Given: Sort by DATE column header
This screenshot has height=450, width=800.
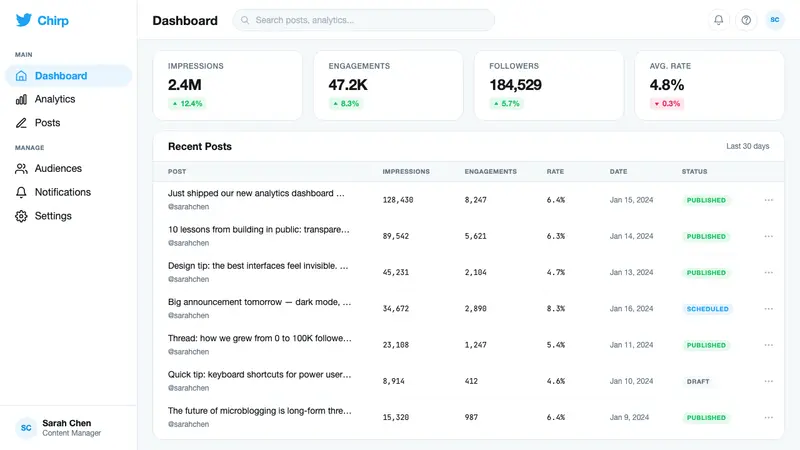Looking at the screenshot, I should tap(618, 172).
